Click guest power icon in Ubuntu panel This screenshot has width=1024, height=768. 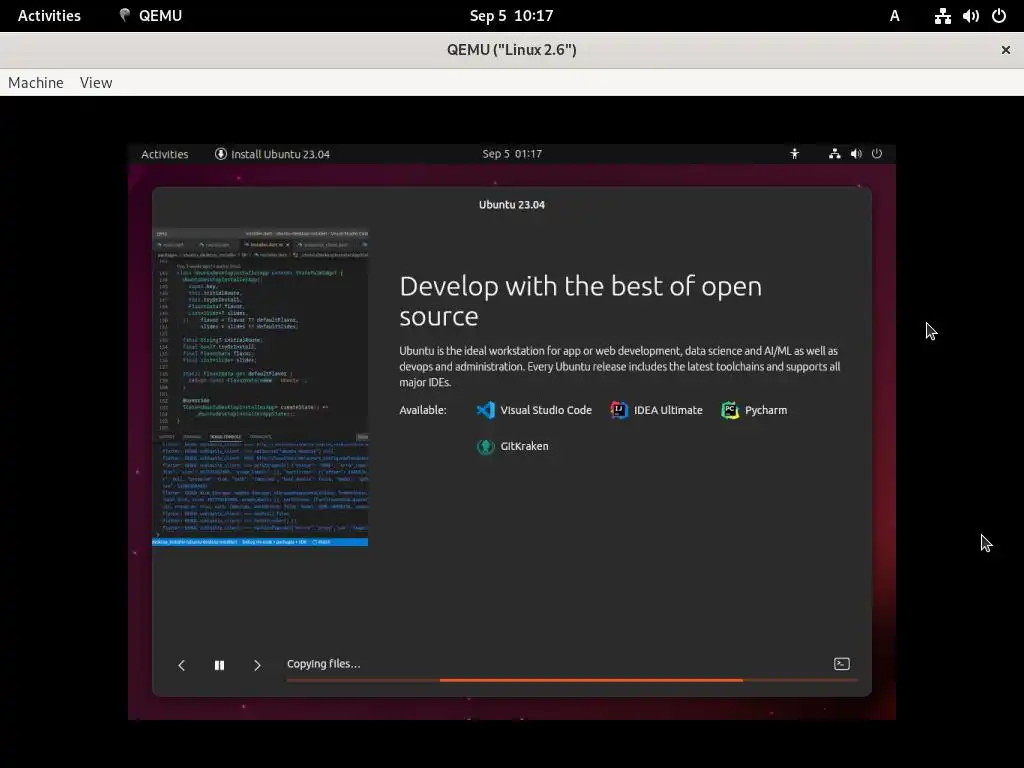coord(877,153)
